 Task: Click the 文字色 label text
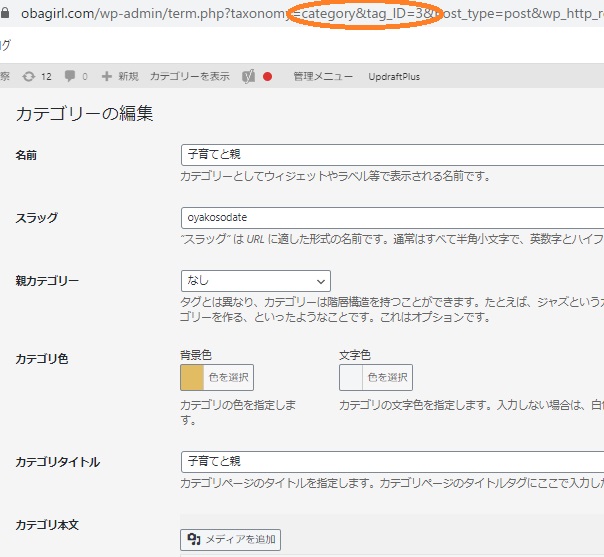click(x=355, y=355)
